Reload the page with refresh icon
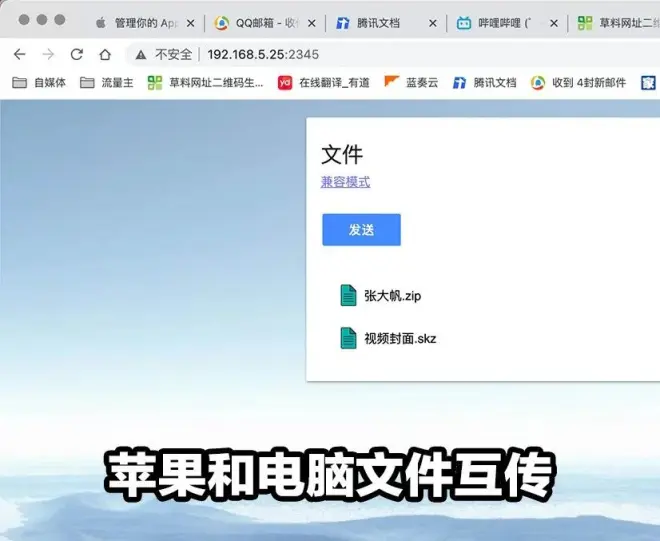This screenshot has width=660, height=541. (x=77, y=54)
